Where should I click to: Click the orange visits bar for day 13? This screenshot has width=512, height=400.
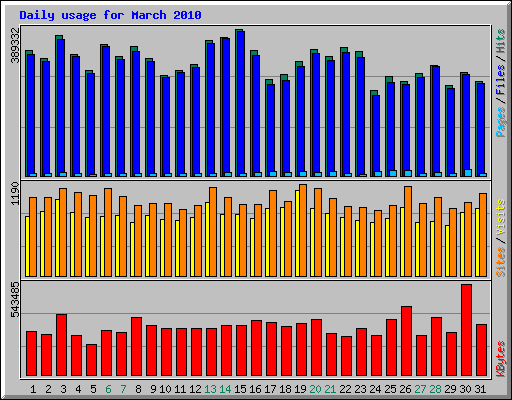[213, 232]
